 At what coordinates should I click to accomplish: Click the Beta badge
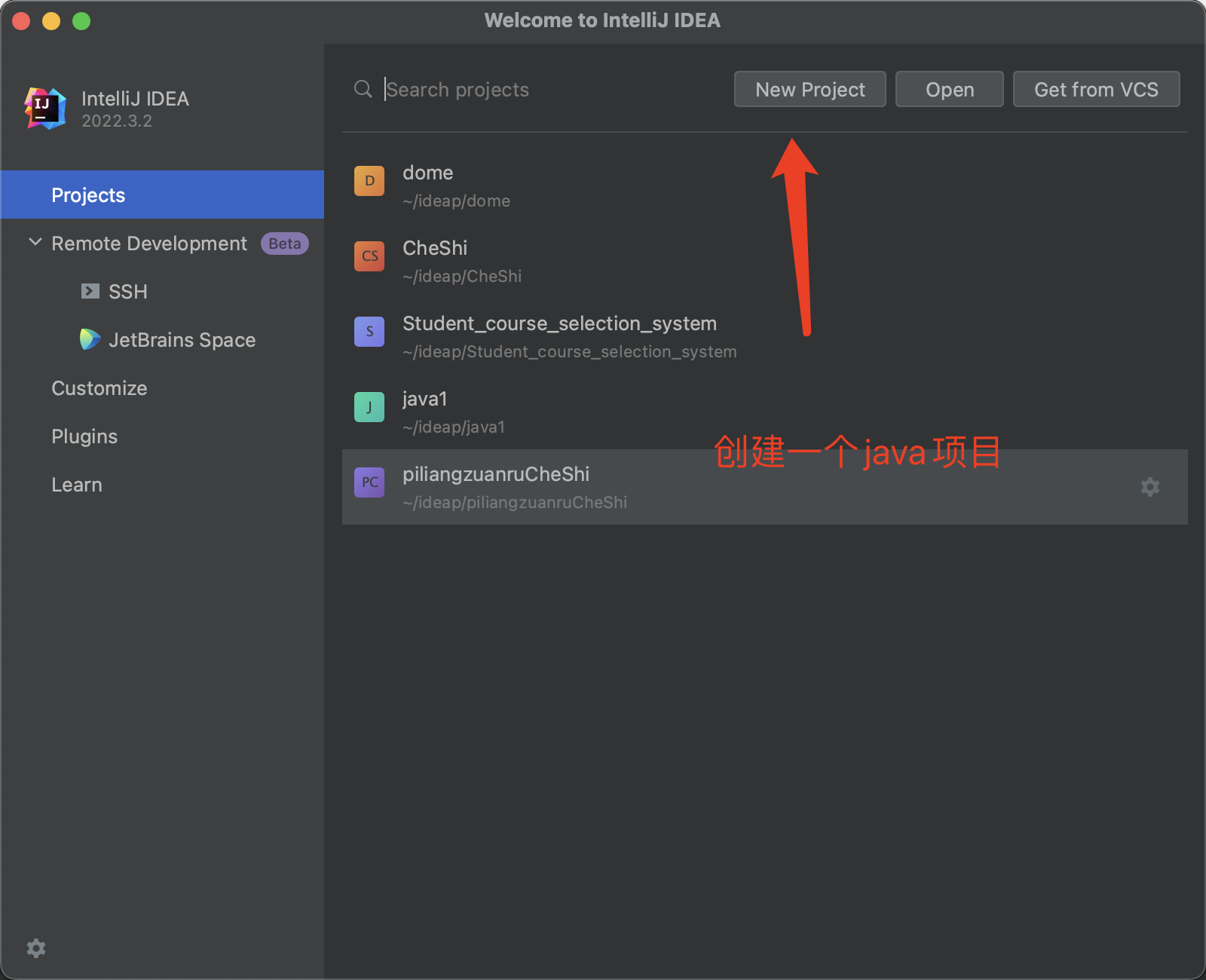[285, 243]
